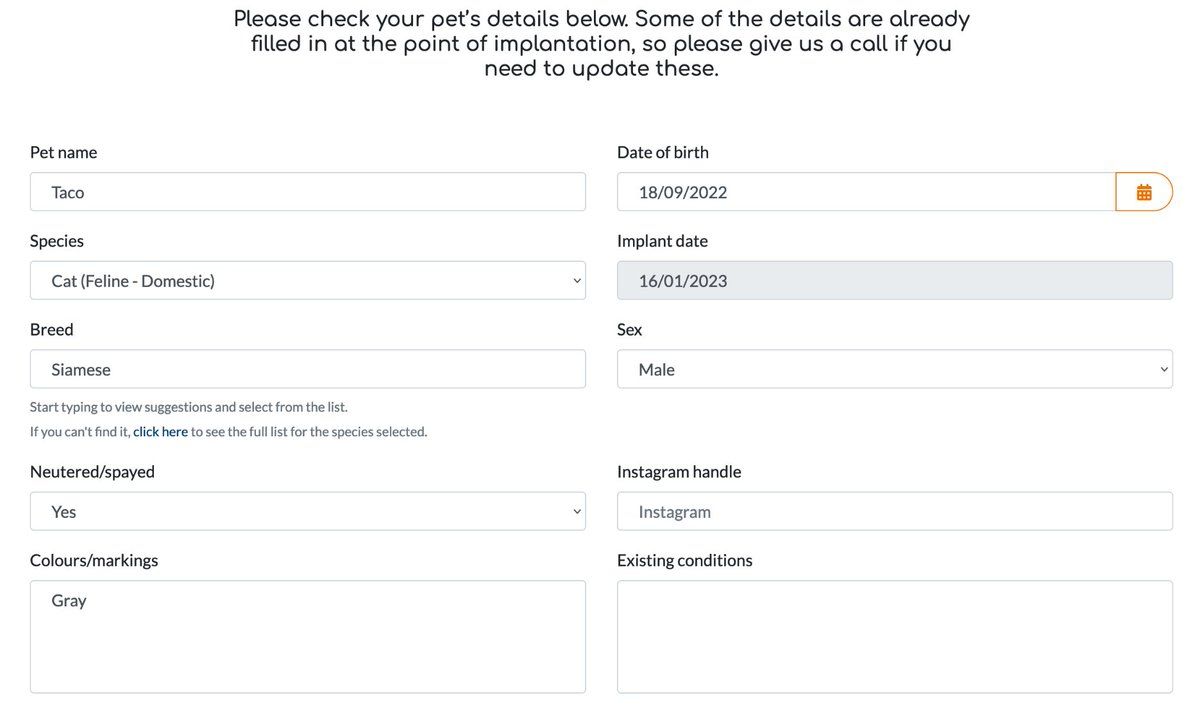Viewport: 1200px width, 711px height.
Task: Click the 'Instagram handle' label
Action: (x=679, y=472)
